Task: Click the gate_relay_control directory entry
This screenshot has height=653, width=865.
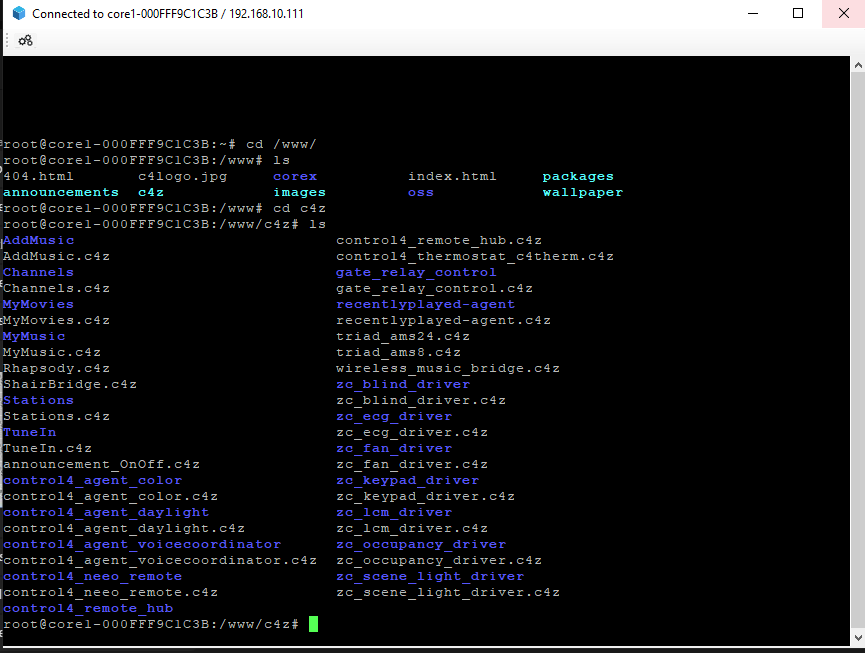Action: pyautogui.click(x=417, y=272)
